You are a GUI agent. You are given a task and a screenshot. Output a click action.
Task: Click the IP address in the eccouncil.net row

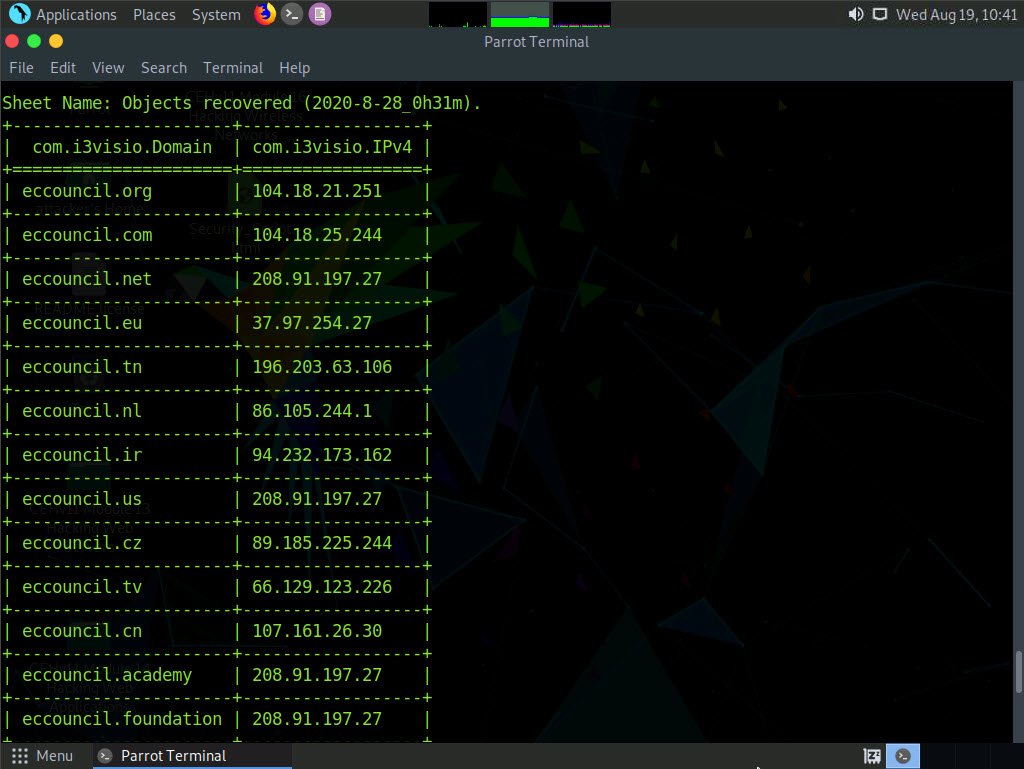(x=317, y=279)
